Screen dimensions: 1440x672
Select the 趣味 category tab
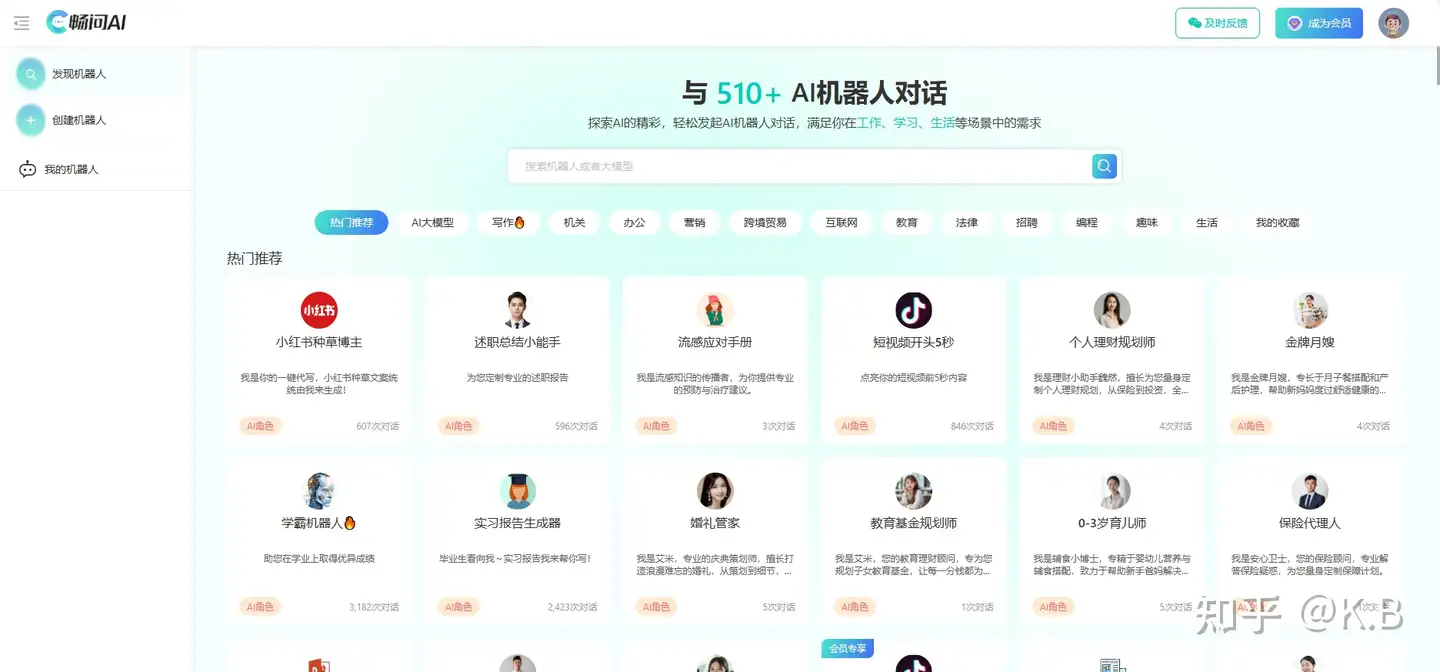click(1147, 222)
